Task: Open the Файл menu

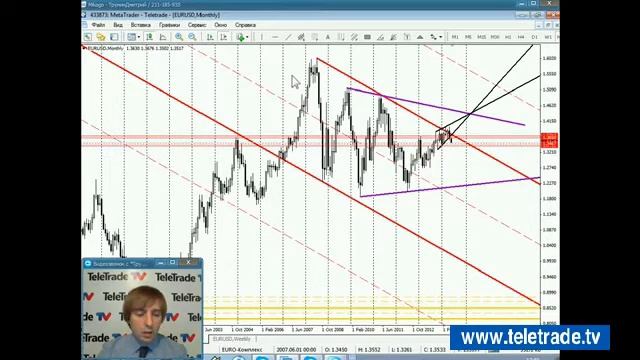Action: (98, 25)
